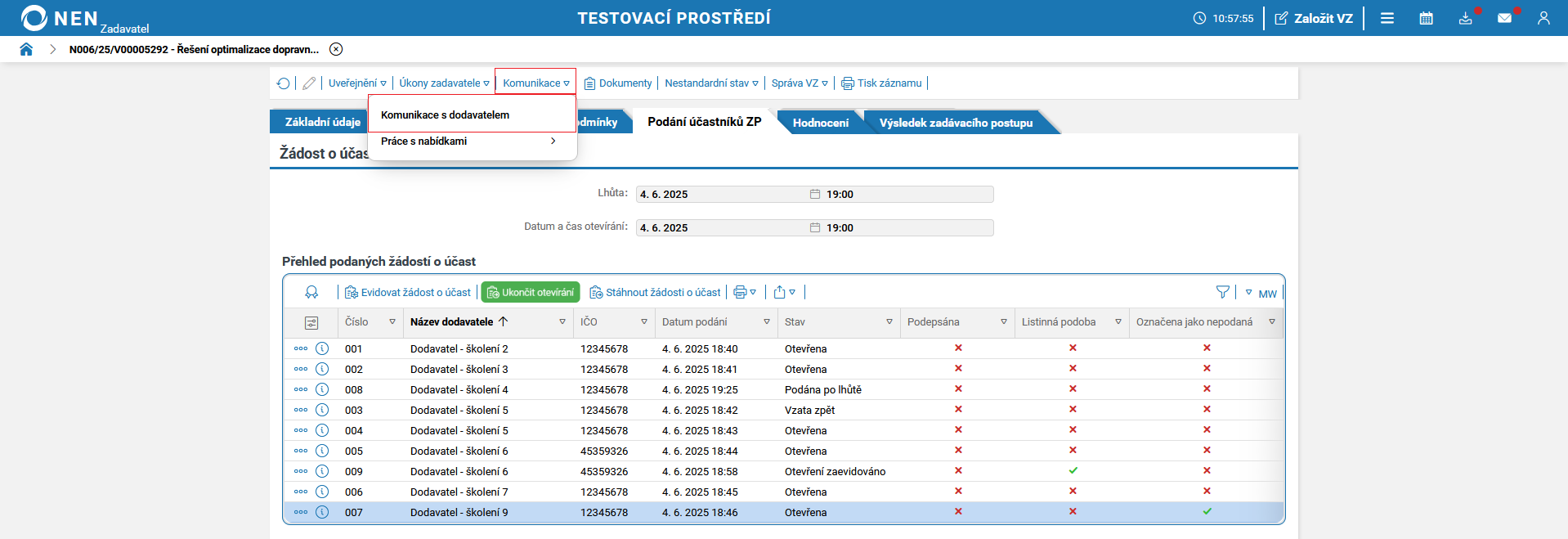Open Úkony zadavatele dropdown menu
The height and width of the screenshot is (539, 1568).
point(444,83)
